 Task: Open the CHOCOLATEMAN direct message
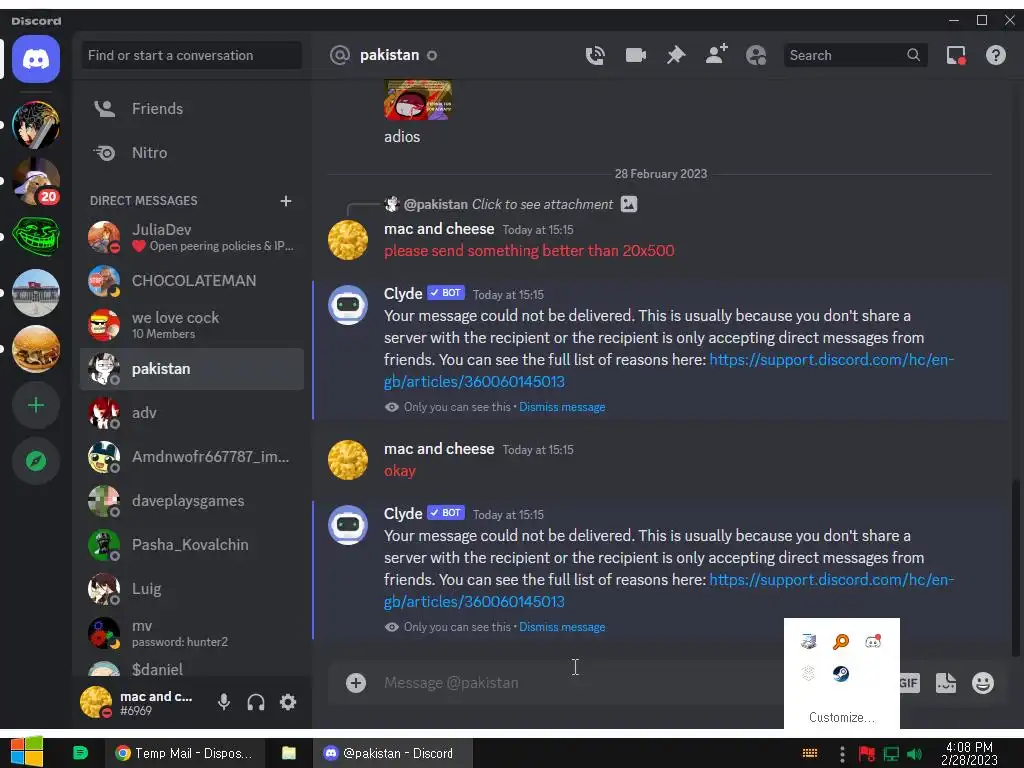click(x=191, y=281)
